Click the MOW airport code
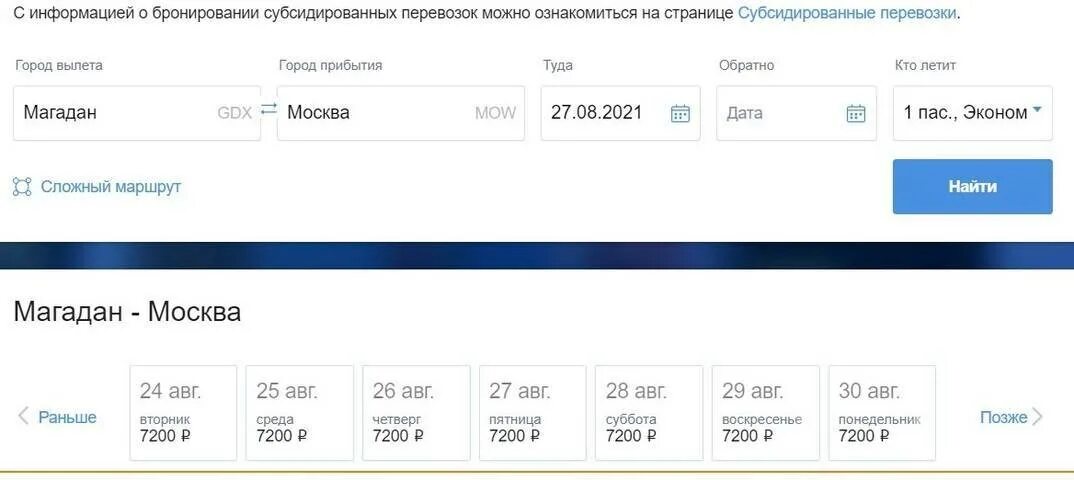This screenshot has width=1074, height=480. (495, 113)
